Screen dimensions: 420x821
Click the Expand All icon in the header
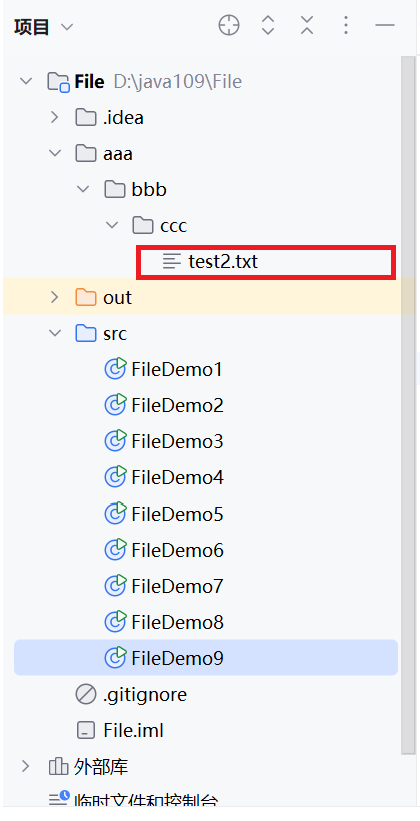[x=268, y=25]
